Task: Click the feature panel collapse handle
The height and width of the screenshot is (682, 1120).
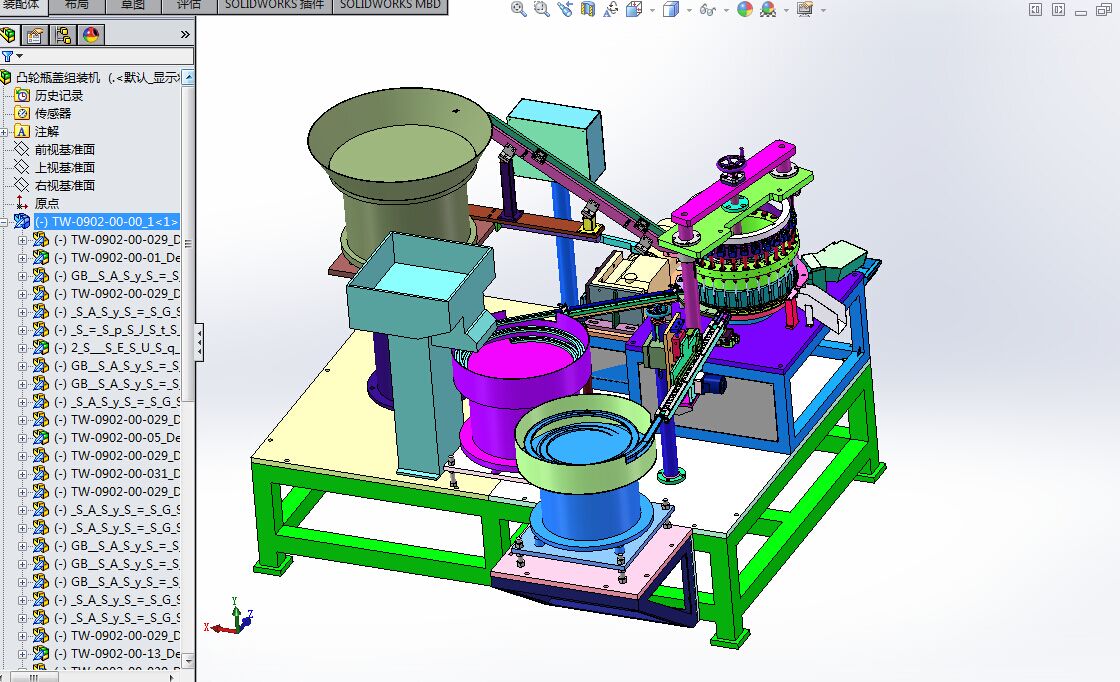Action: point(199,341)
